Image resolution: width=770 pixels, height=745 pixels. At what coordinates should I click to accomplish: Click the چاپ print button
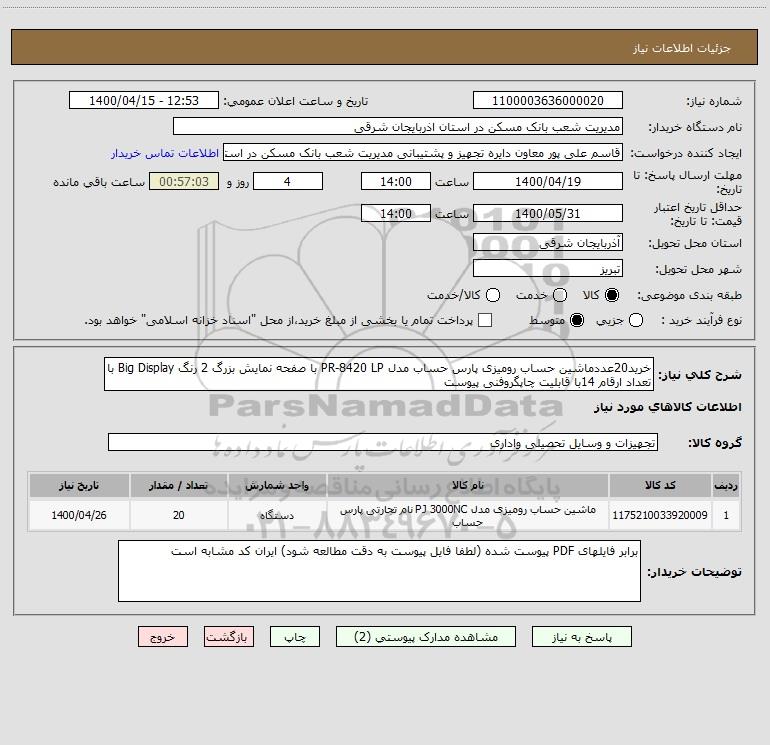point(295,637)
